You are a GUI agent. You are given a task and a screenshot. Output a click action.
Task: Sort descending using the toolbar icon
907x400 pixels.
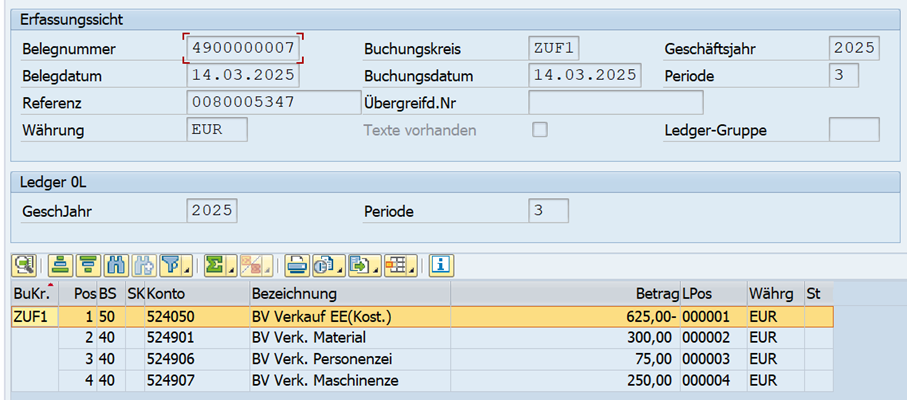tap(87, 265)
